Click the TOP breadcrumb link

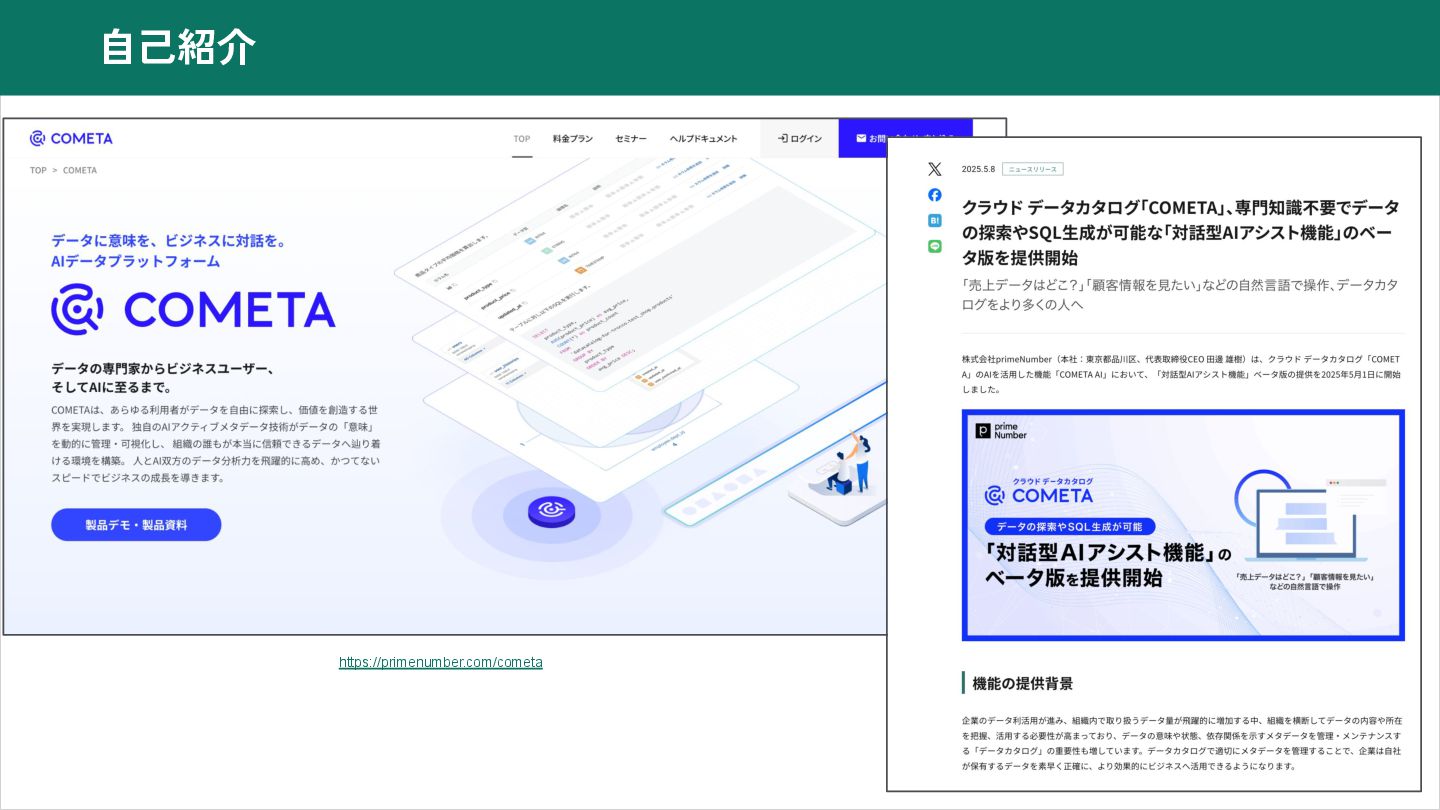click(38, 170)
